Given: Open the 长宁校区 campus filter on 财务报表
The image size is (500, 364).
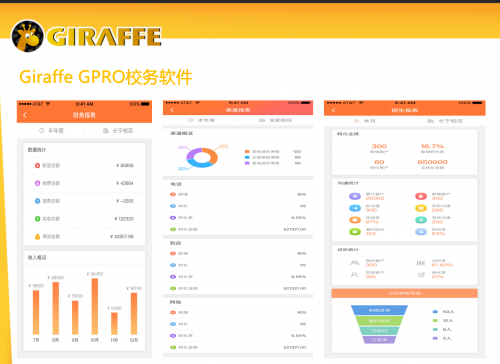Looking at the screenshot, I should click(118, 131).
